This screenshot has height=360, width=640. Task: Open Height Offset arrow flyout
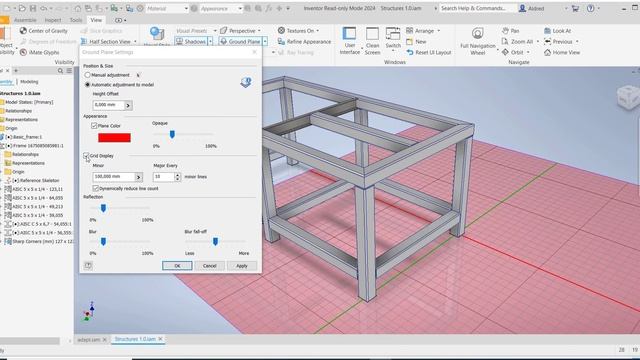click(128, 105)
